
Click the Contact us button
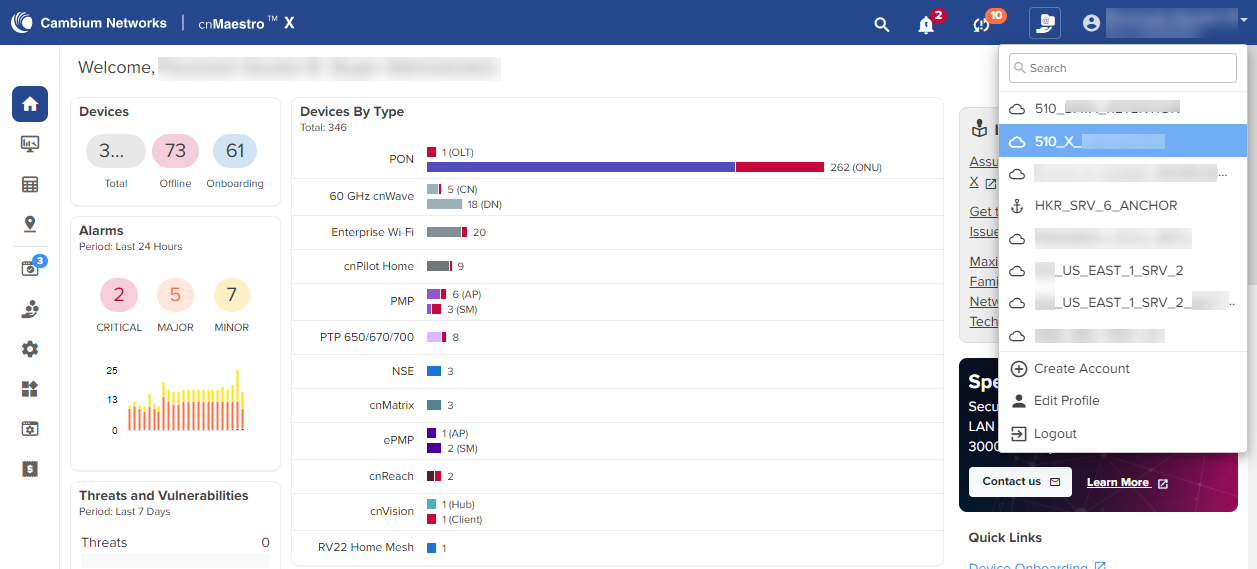1019,482
